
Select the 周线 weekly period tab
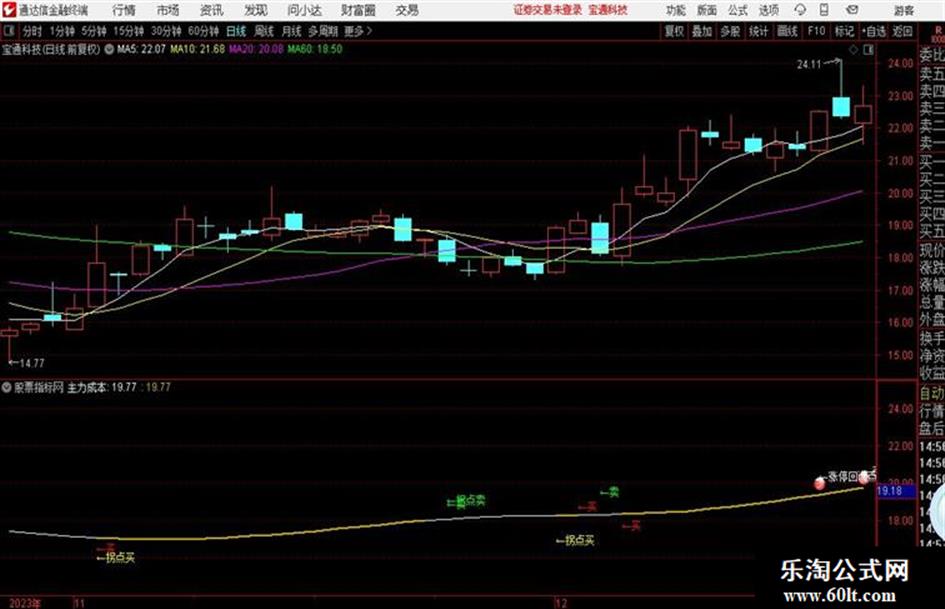click(x=264, y=31)
